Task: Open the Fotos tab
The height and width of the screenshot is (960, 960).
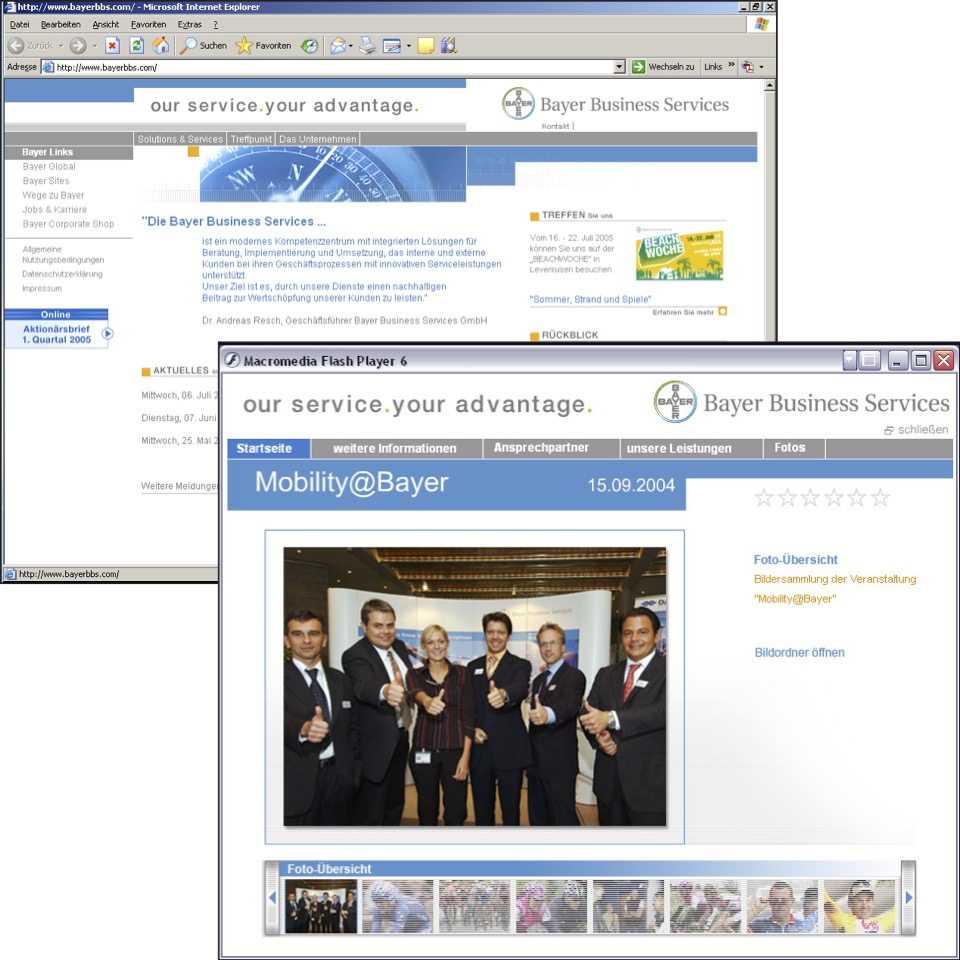Action: [x=794, y=448]
